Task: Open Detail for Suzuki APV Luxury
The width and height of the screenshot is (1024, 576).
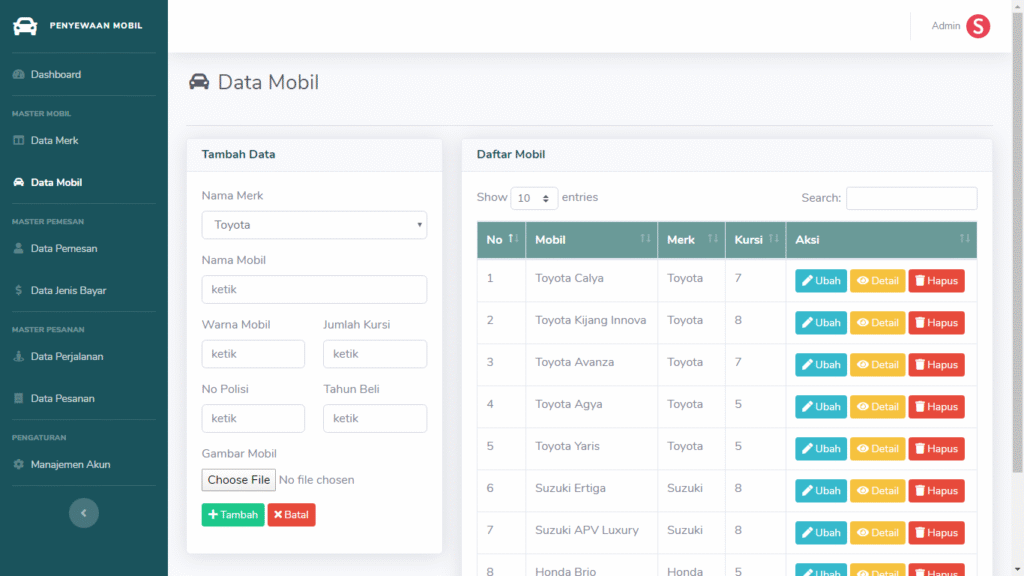Action: tap(878, 533)
